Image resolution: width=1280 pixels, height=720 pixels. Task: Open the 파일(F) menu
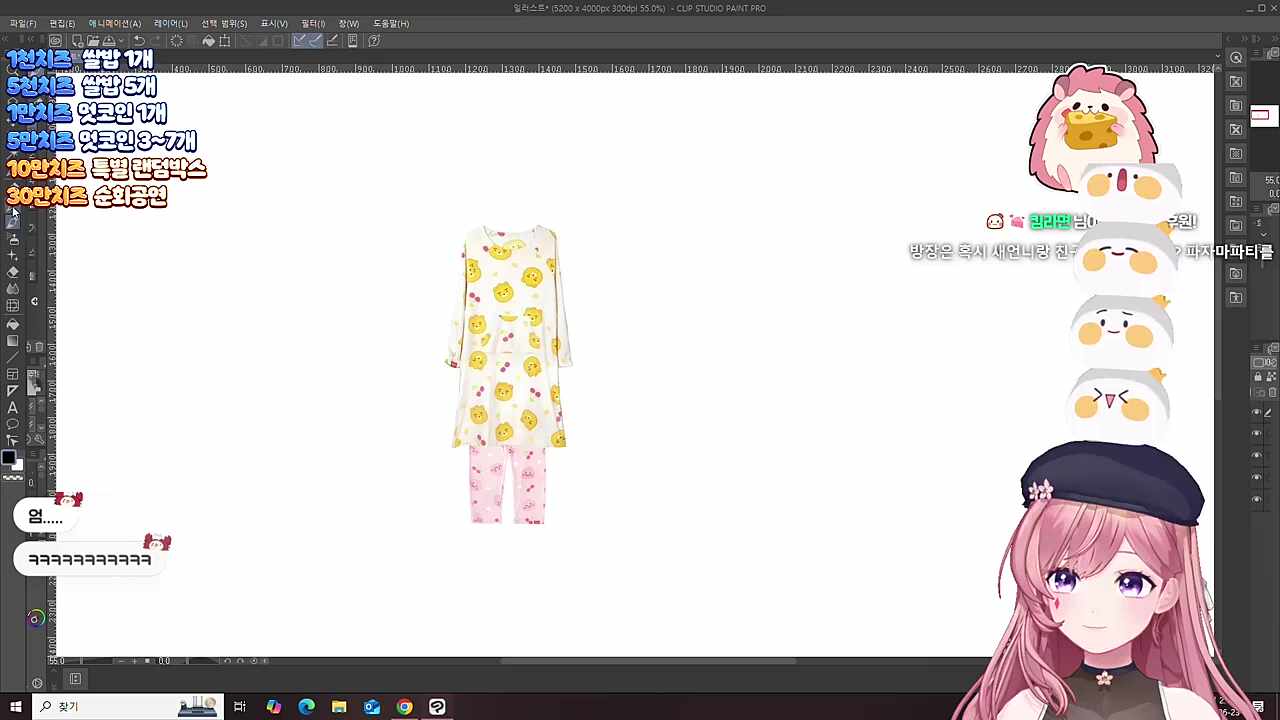coord(23,23)
